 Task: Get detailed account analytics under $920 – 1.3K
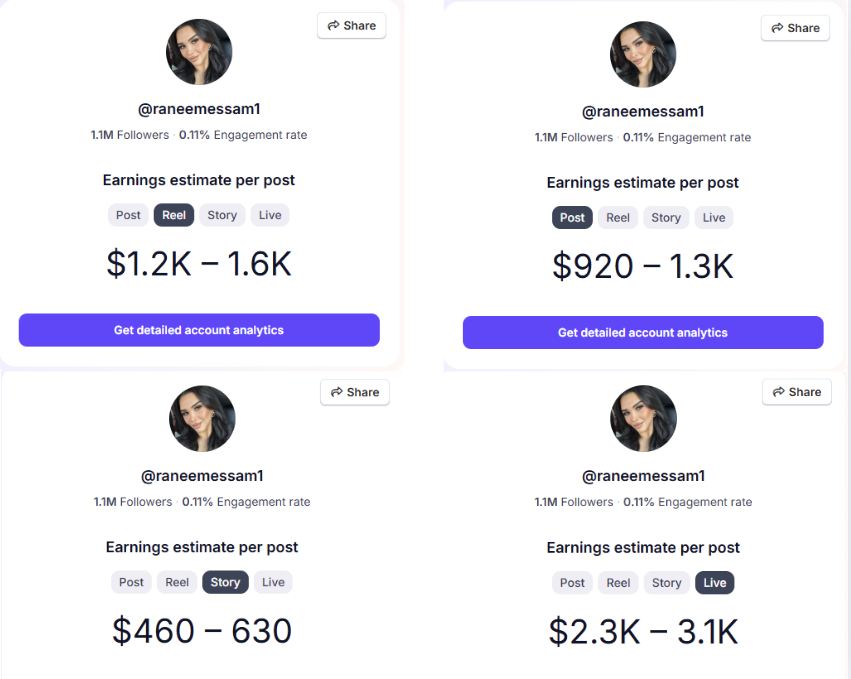pos(643,332)
